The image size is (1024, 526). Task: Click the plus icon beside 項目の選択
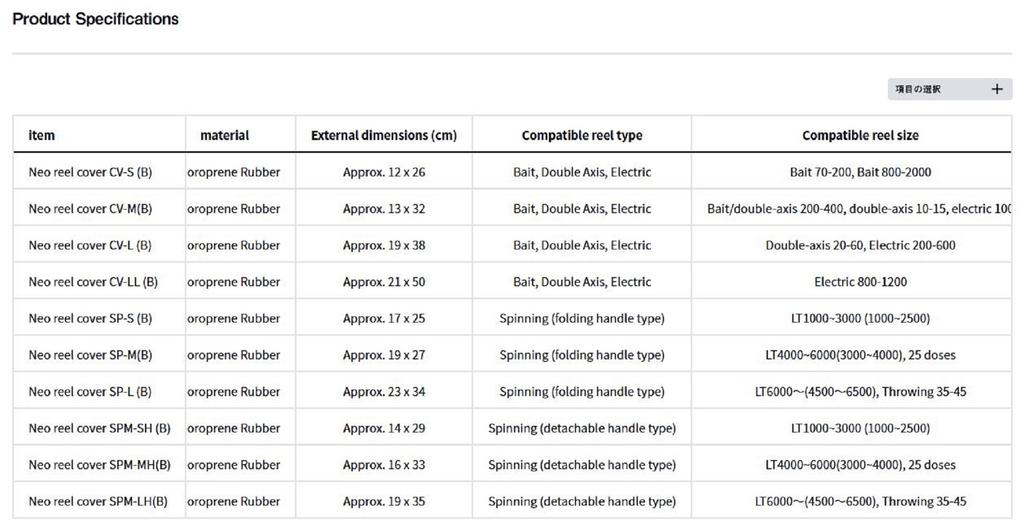click(996, 89)
